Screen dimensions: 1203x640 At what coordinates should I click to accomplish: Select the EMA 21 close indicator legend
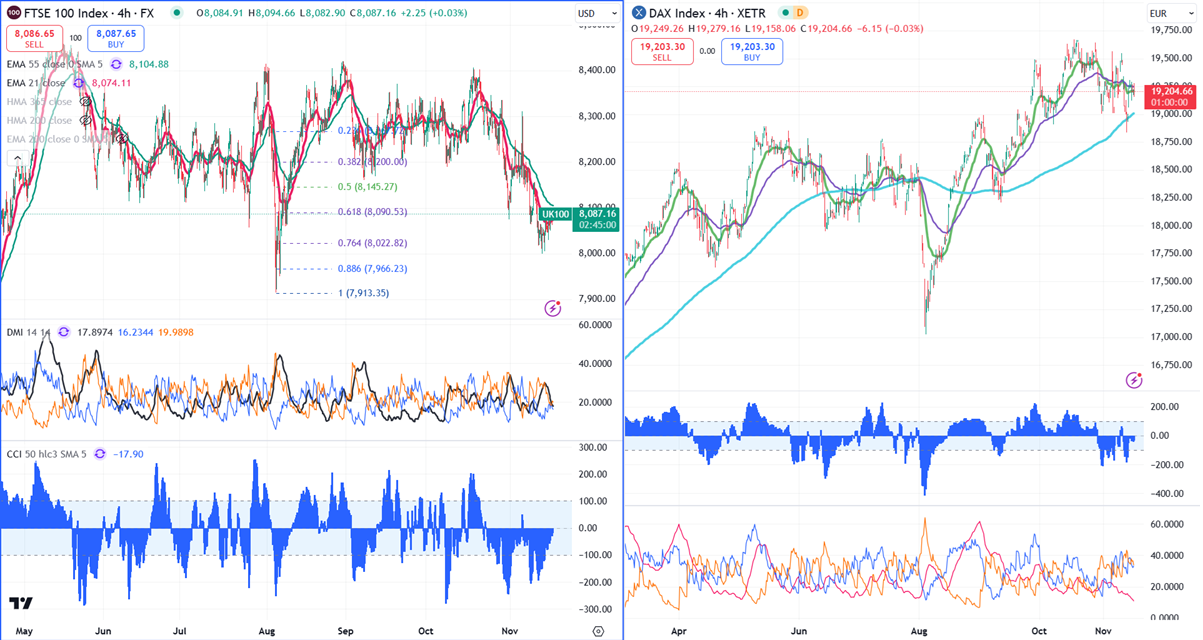point(37,83)
